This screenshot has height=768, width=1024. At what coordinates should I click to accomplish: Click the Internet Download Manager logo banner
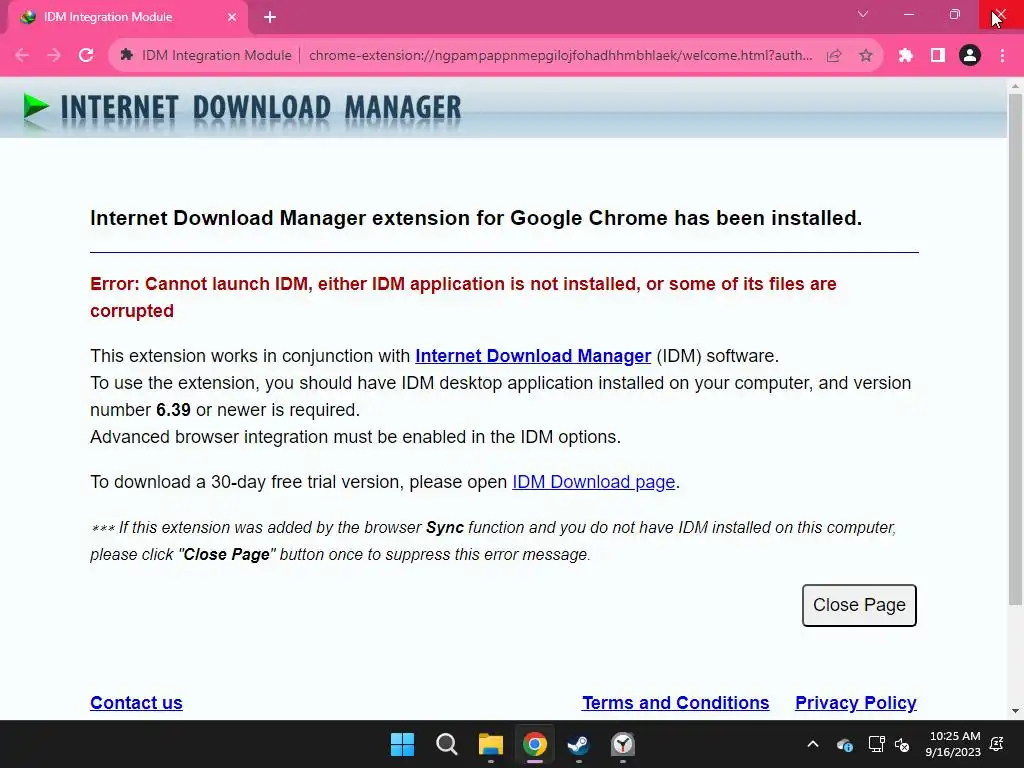pos(242,108)
